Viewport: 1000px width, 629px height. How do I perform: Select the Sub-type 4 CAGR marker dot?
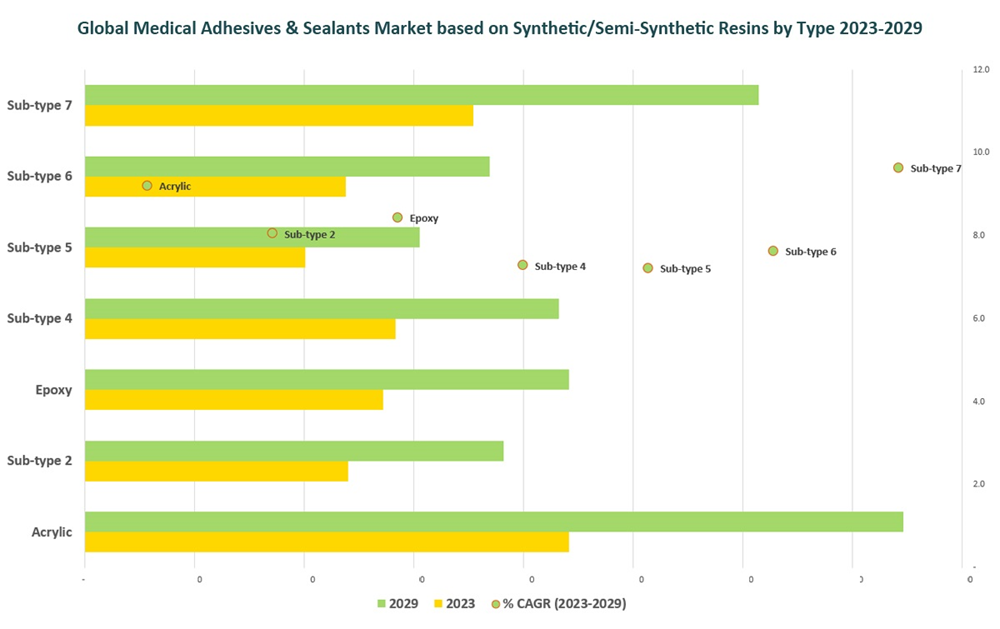click(x=522, y=265)
